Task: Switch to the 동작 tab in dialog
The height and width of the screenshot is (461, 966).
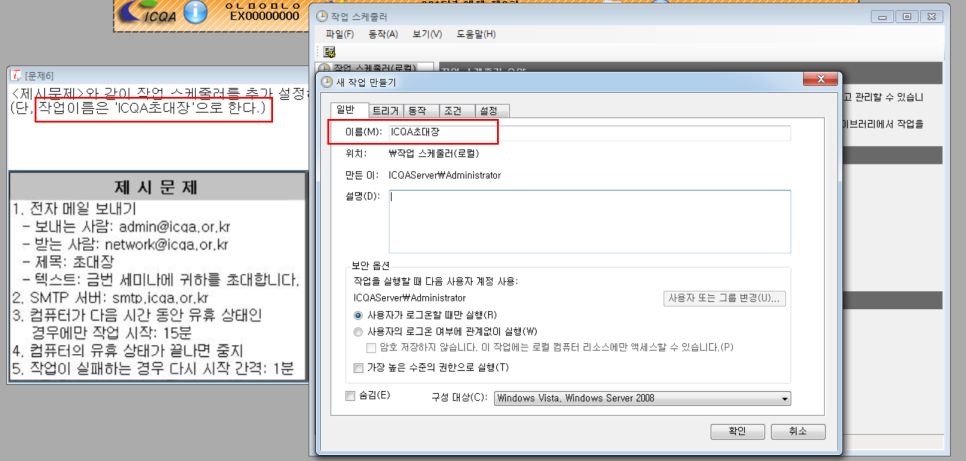Action: (x=420, y=111)
